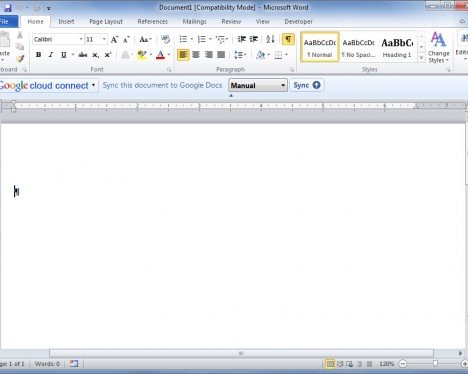Image resolution: width=468 pixels, height=374 pixels.
Task: Open Change Styles menu
Action: 439,47
